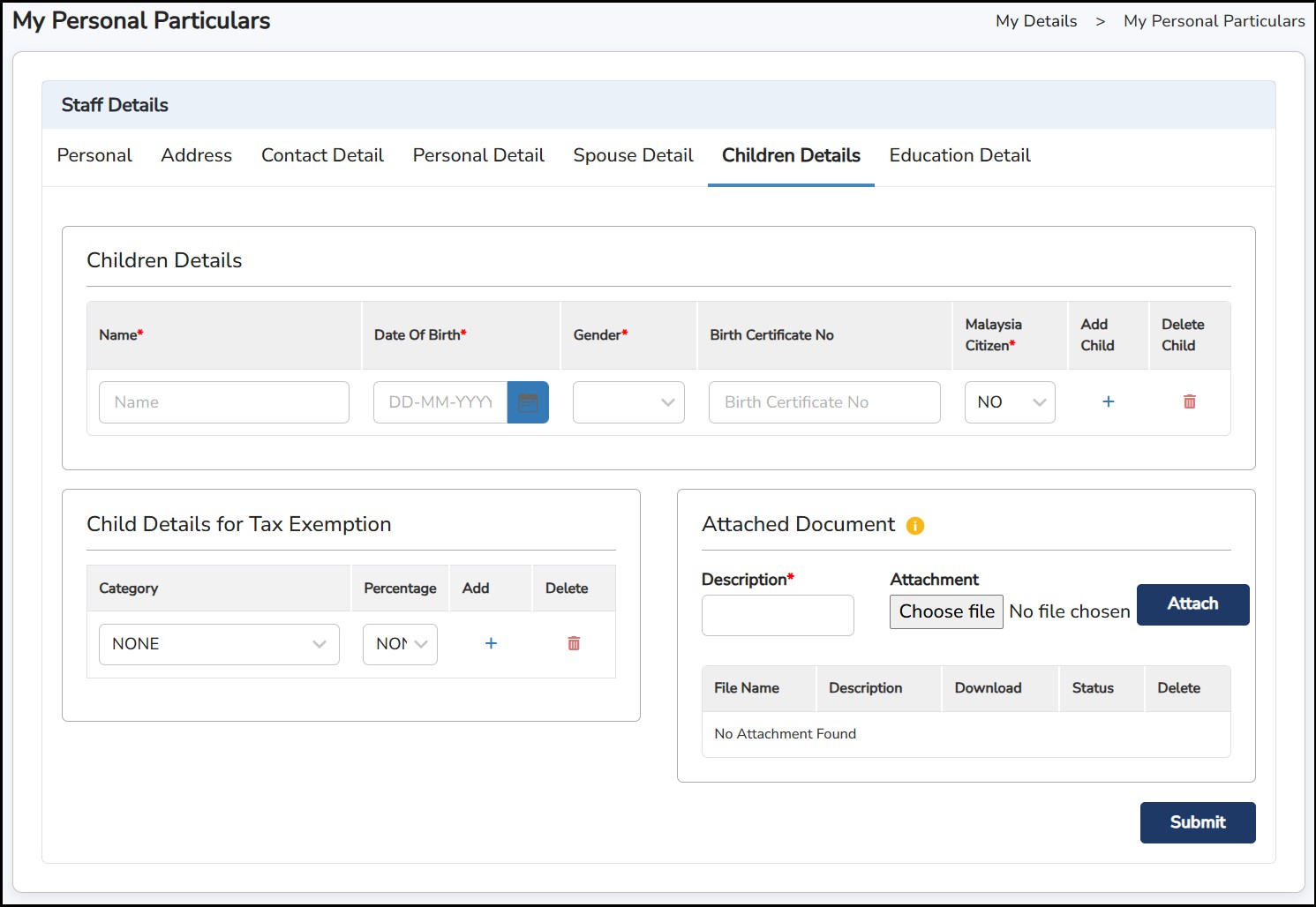Click the Attach button
Viewport: 1316px width, 907px height.
click(1192, 604)
